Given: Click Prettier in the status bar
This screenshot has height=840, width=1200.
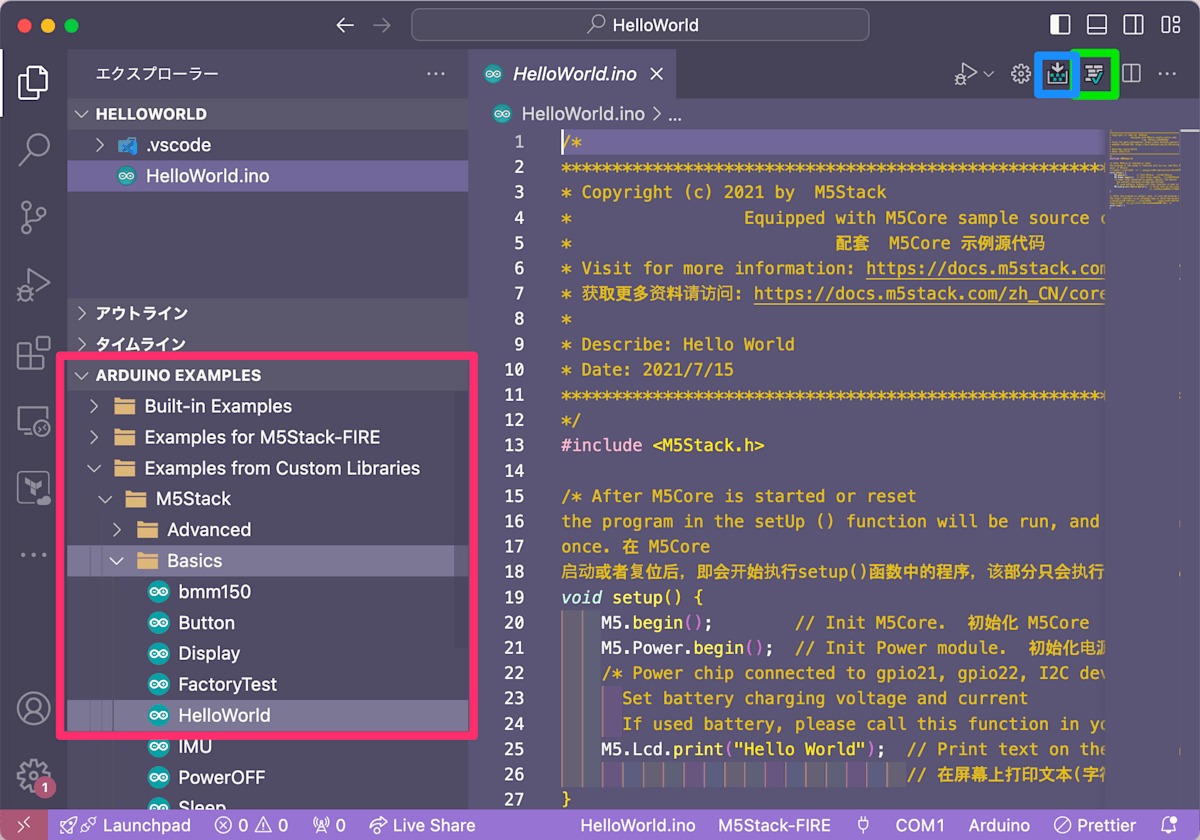Looking at the screenshot, I should [x=1094, y=825].
